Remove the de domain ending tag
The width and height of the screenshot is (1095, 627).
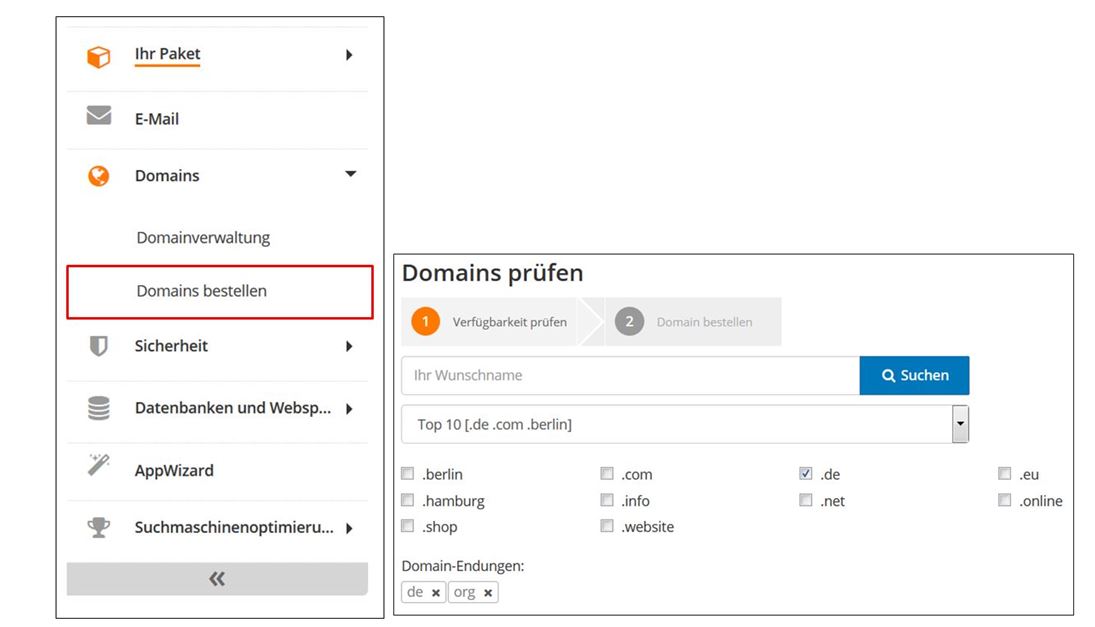tap(436, 593)
